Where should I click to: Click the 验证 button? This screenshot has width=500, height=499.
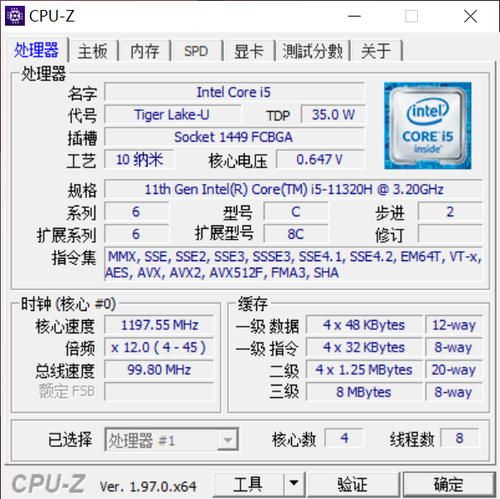[353, 484]
